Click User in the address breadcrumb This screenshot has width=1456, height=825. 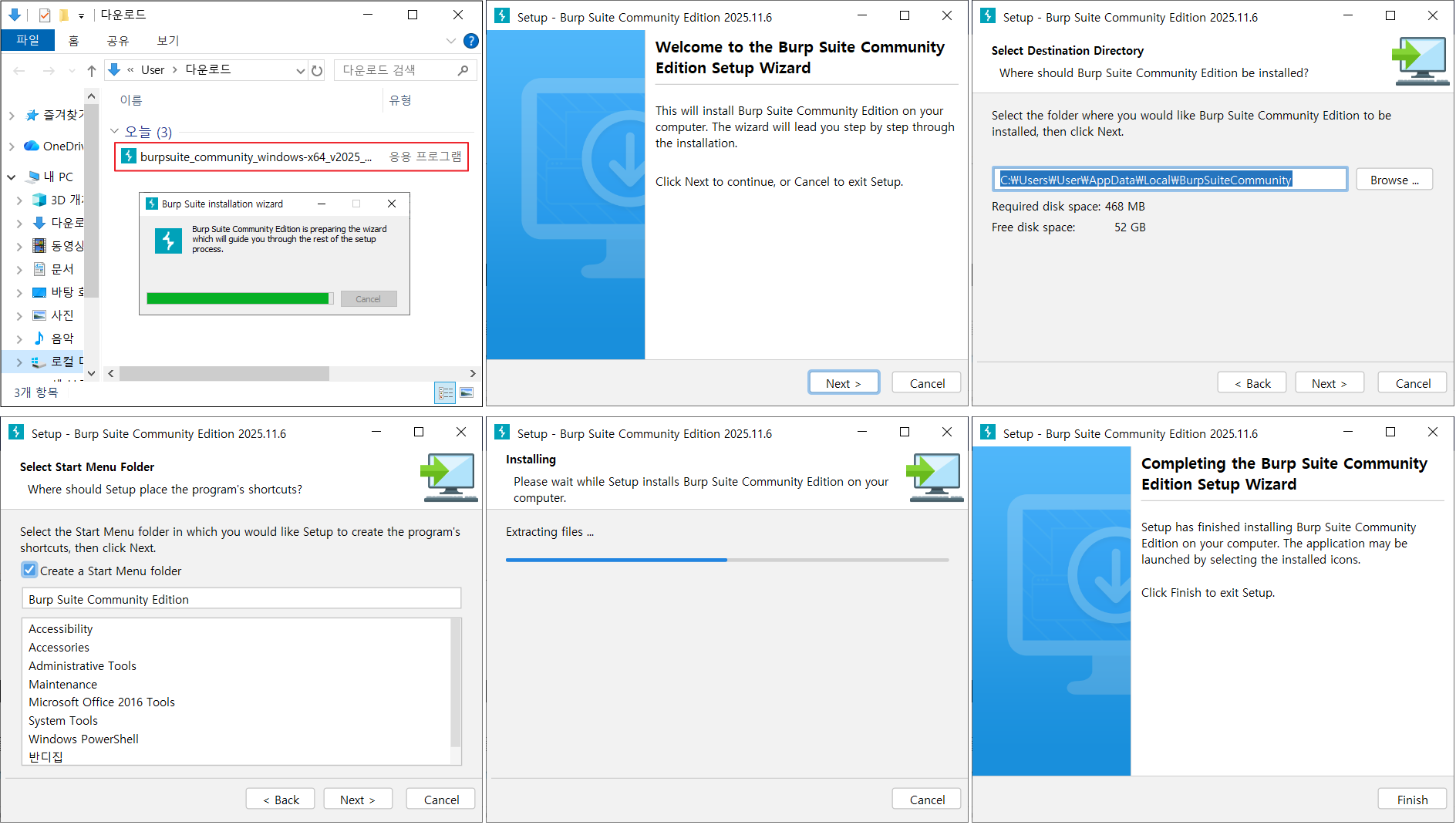click(x=153, y=70)
